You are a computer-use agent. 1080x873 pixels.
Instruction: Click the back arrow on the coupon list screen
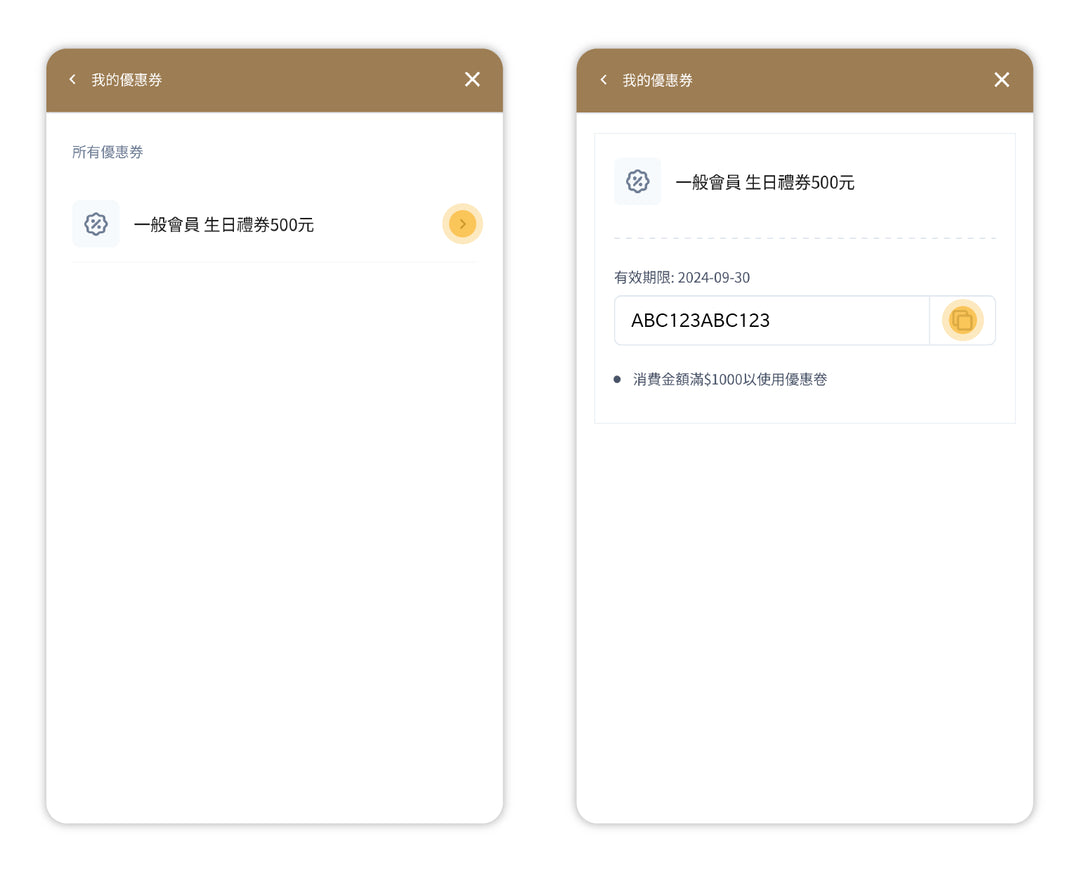(72, 80)
